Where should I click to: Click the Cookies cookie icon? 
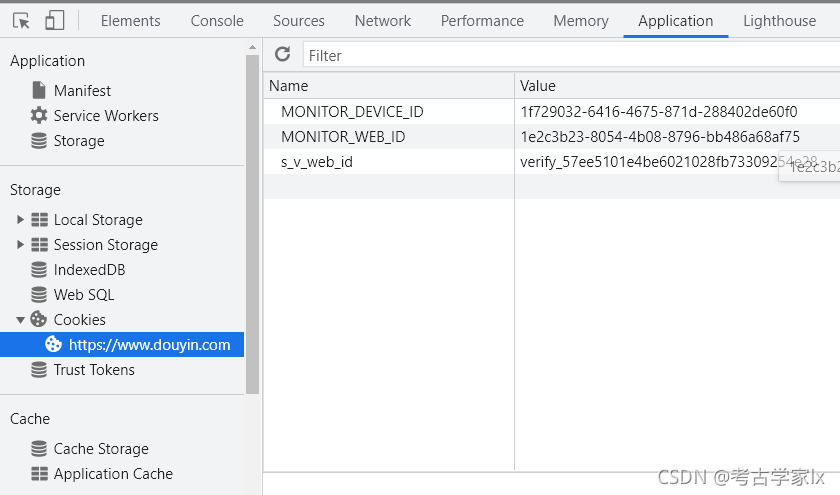coord(39,319)
